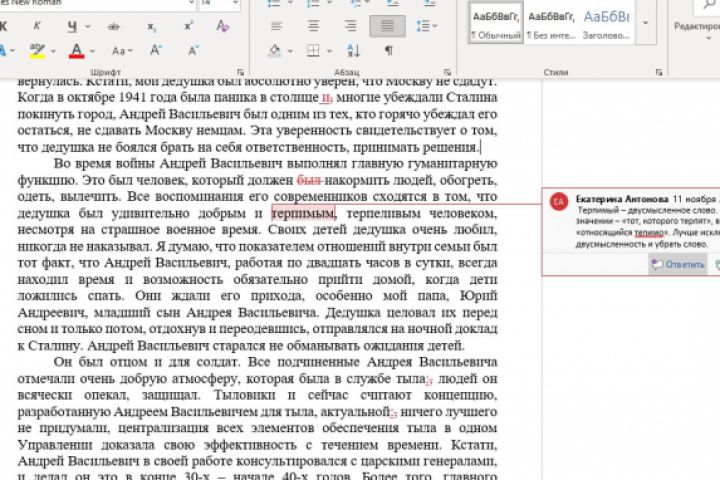Click comment author Екатерина Антонова
Viewport: 720px width, 480px height.
(x=622, y=199)
